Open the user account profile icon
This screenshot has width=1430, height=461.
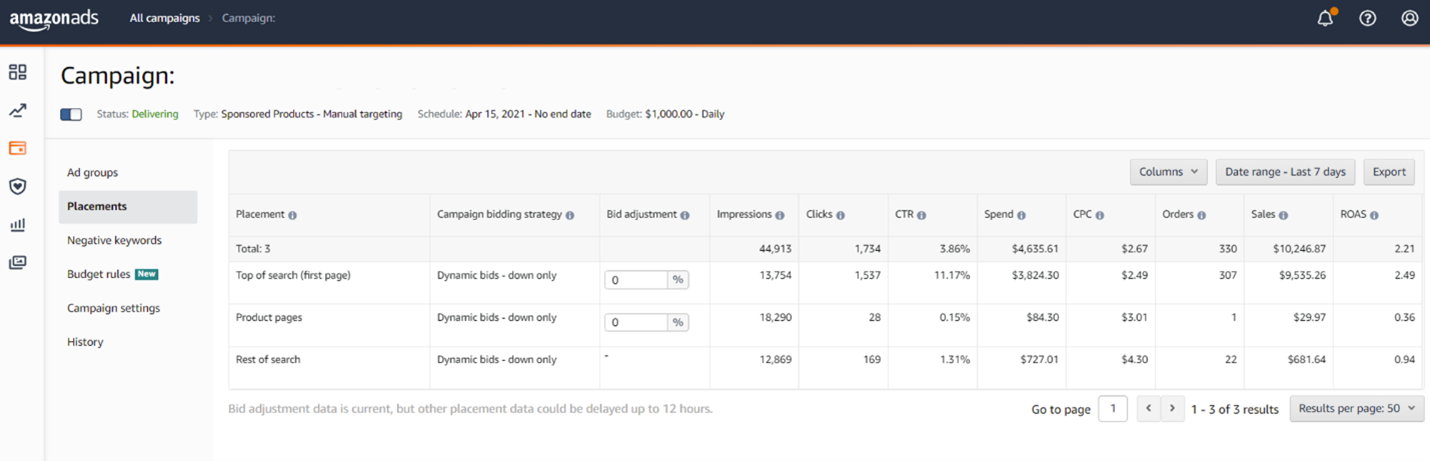[x=1409, y=18]
